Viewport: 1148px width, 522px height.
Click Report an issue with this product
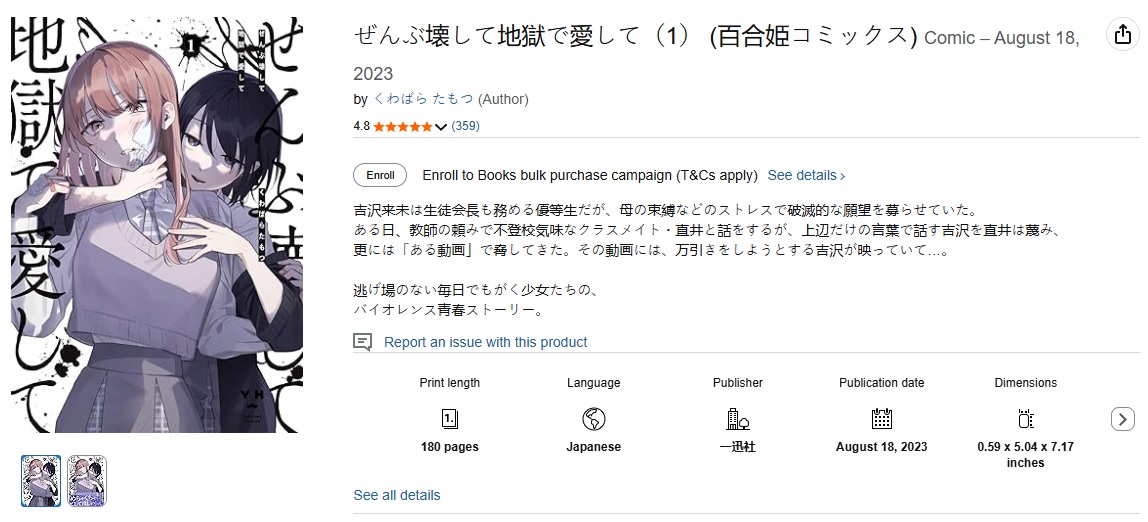point(485,342)
